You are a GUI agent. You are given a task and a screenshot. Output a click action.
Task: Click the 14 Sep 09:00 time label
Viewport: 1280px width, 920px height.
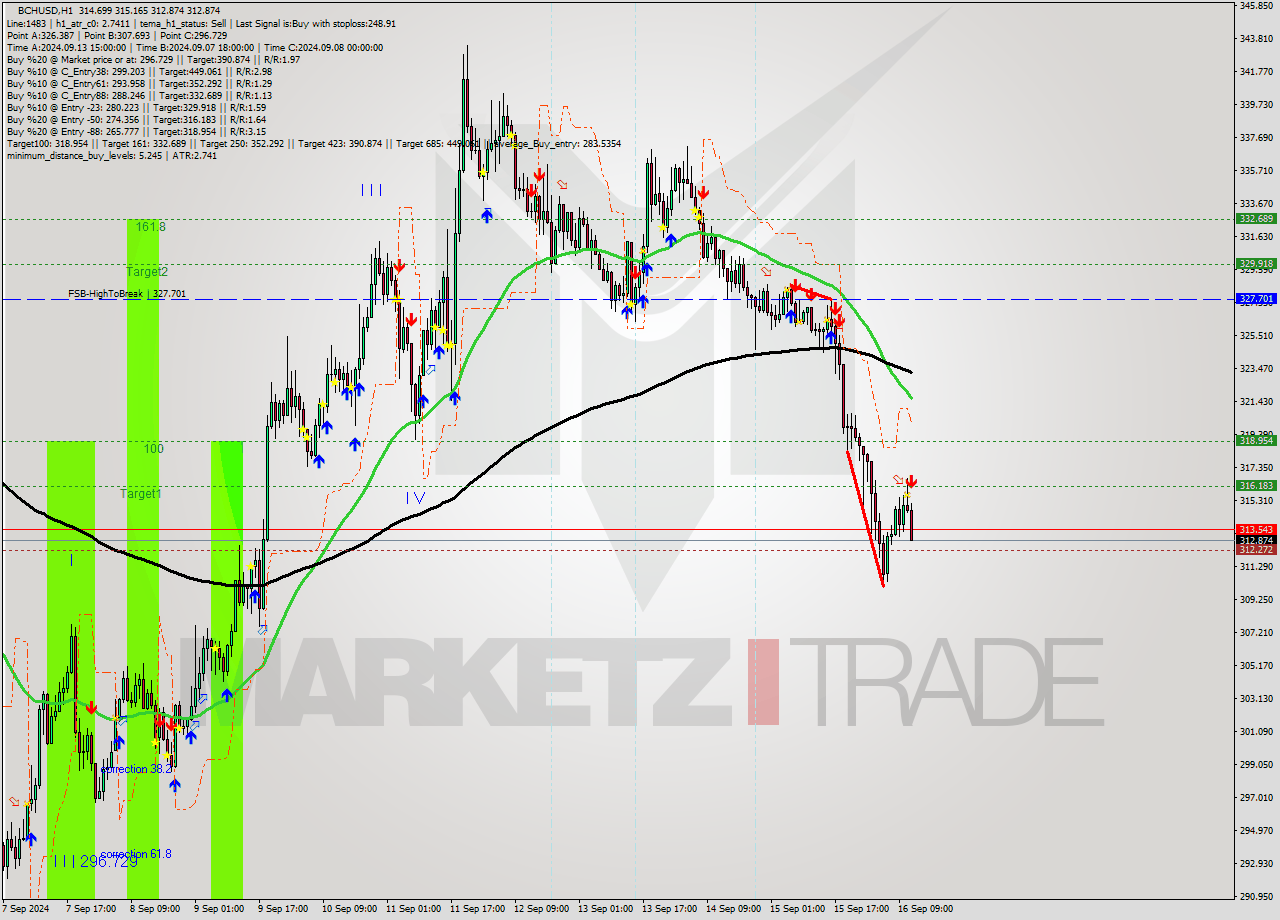coord(733,909)
